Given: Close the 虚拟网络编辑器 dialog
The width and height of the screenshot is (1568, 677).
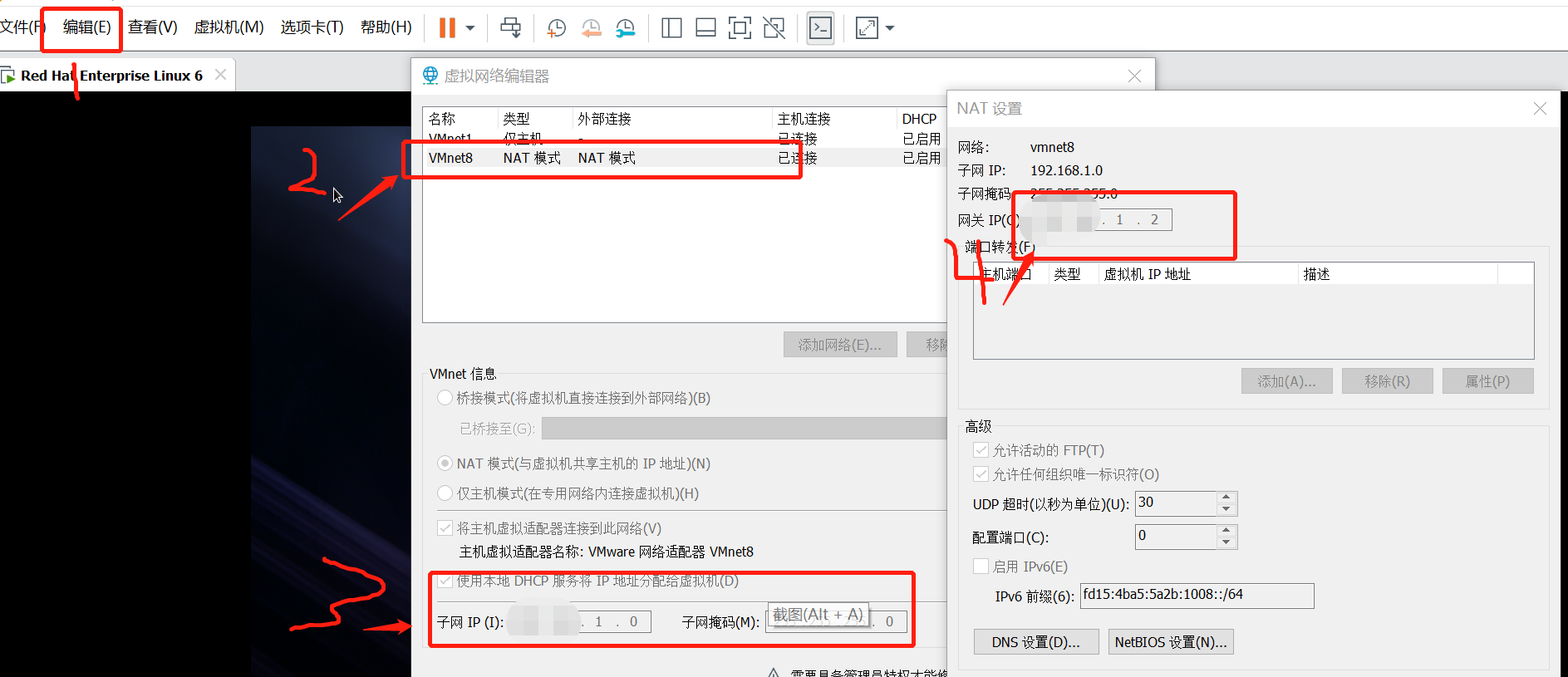Looking at the screenshot, I should [x=1134, y=76].
